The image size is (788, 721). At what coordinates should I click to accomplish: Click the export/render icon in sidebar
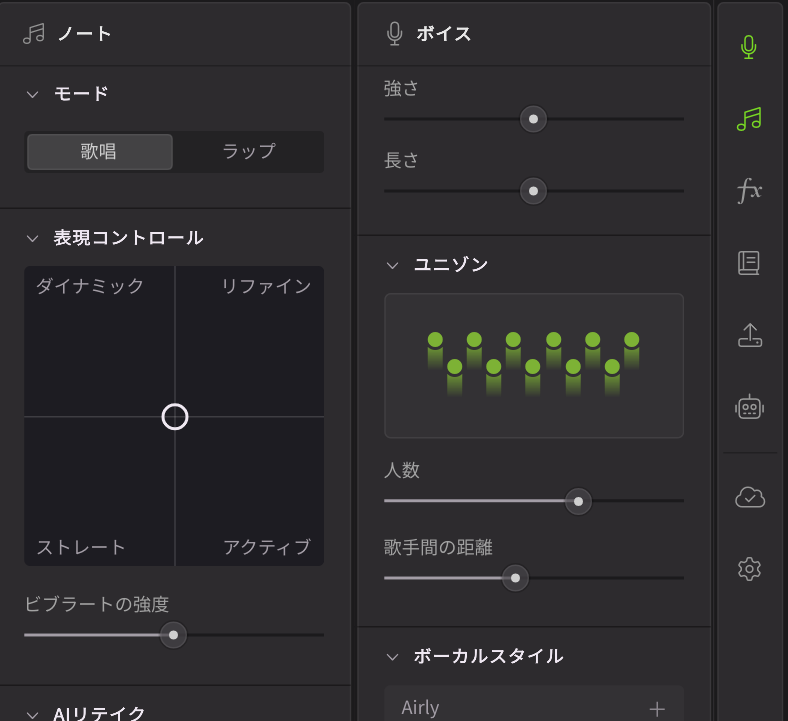749,336
